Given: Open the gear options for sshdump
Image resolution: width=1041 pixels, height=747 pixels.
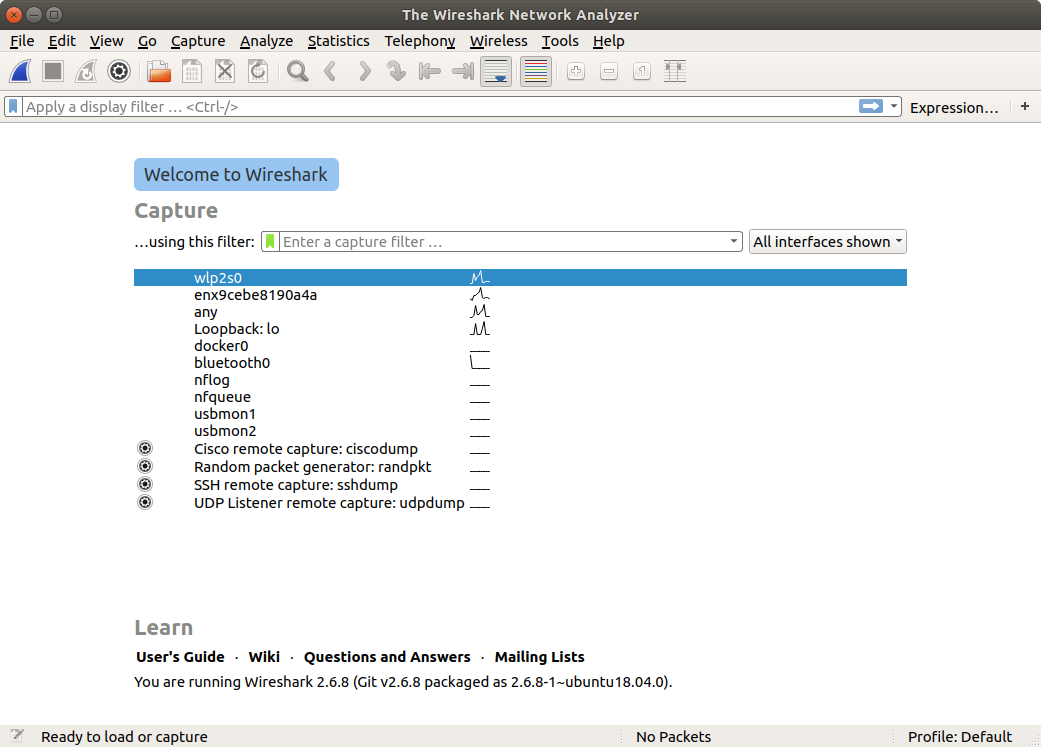Looking at the screenshot, I should 145,485.
